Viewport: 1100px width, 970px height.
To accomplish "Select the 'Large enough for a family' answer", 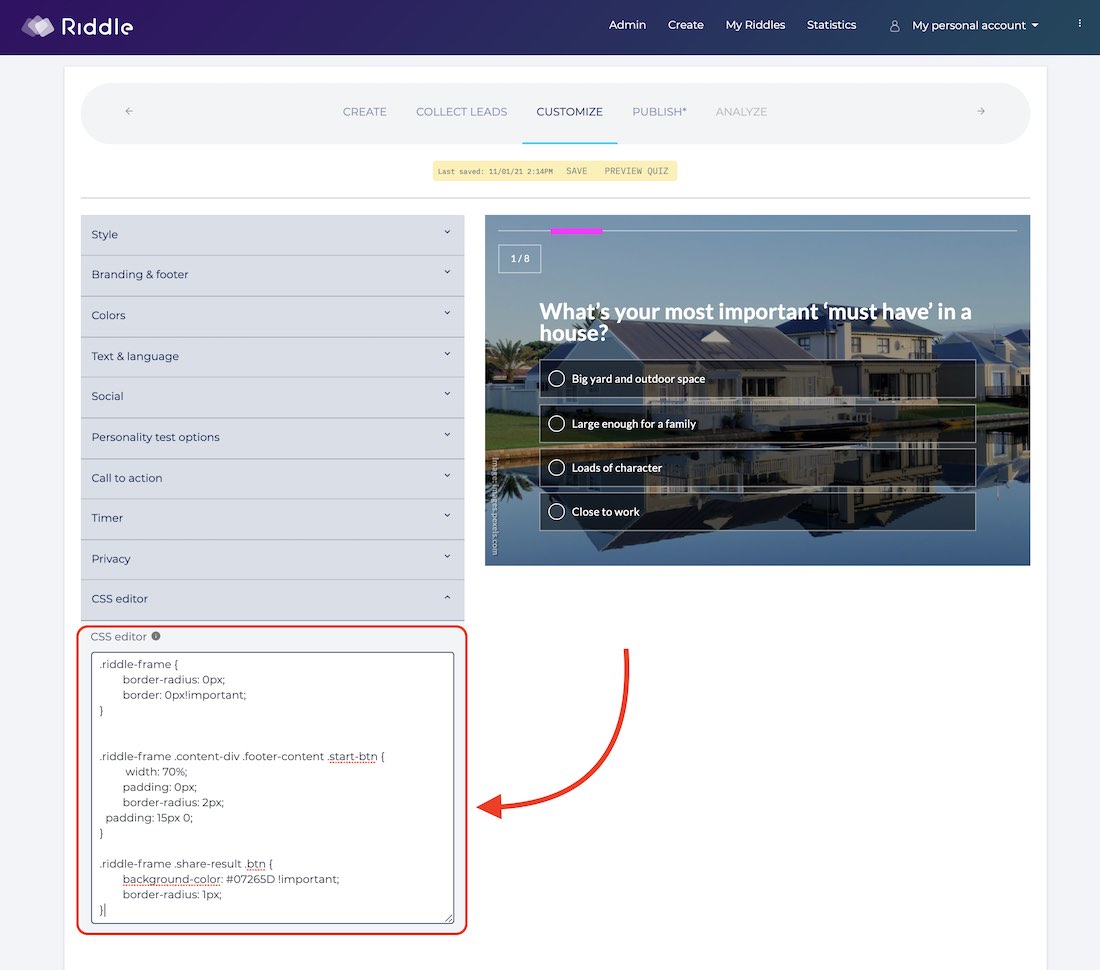I will (757, 424).
